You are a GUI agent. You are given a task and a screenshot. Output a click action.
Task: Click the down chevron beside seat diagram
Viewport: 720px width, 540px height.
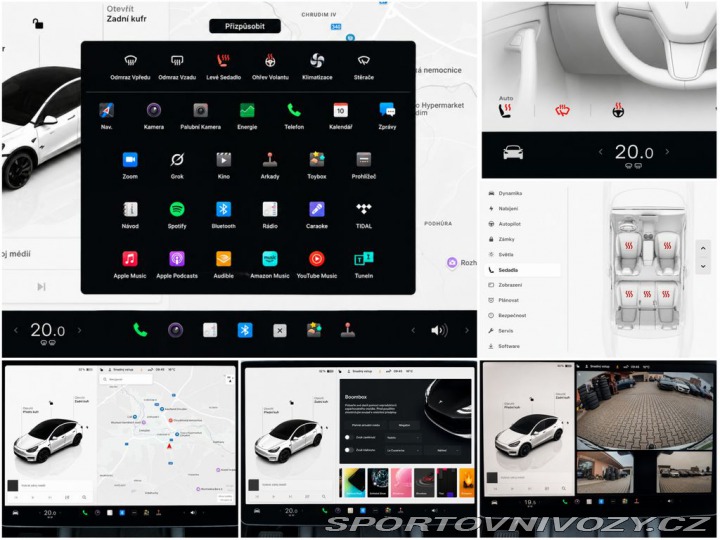pos(703,266)
